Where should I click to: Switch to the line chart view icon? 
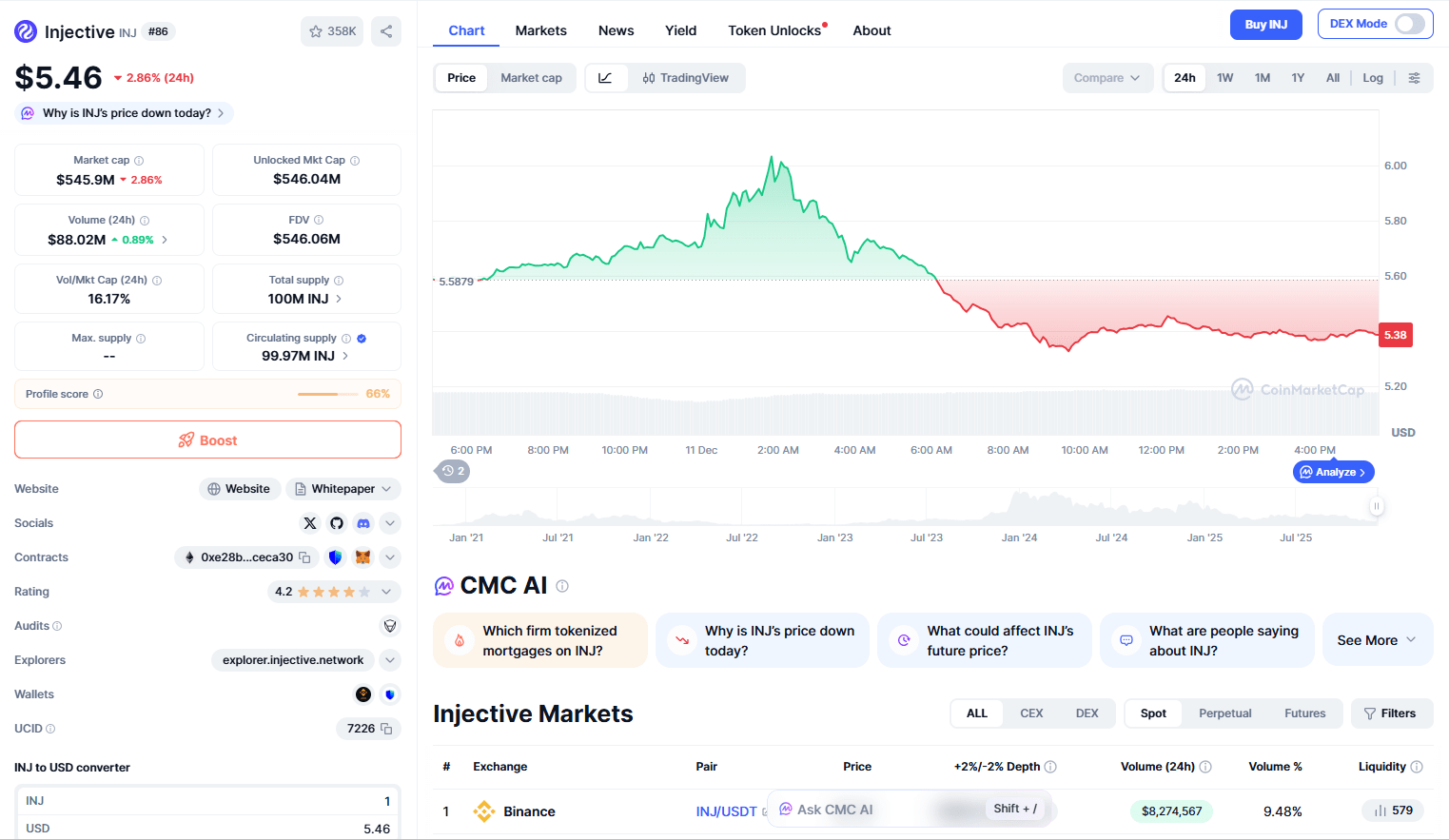(x=605, y=78)
